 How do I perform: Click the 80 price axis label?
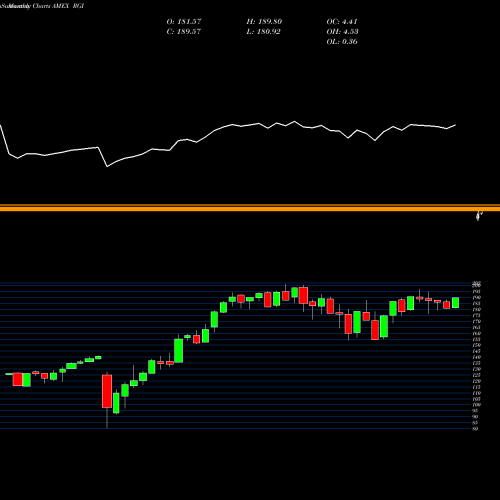(476, 429)
